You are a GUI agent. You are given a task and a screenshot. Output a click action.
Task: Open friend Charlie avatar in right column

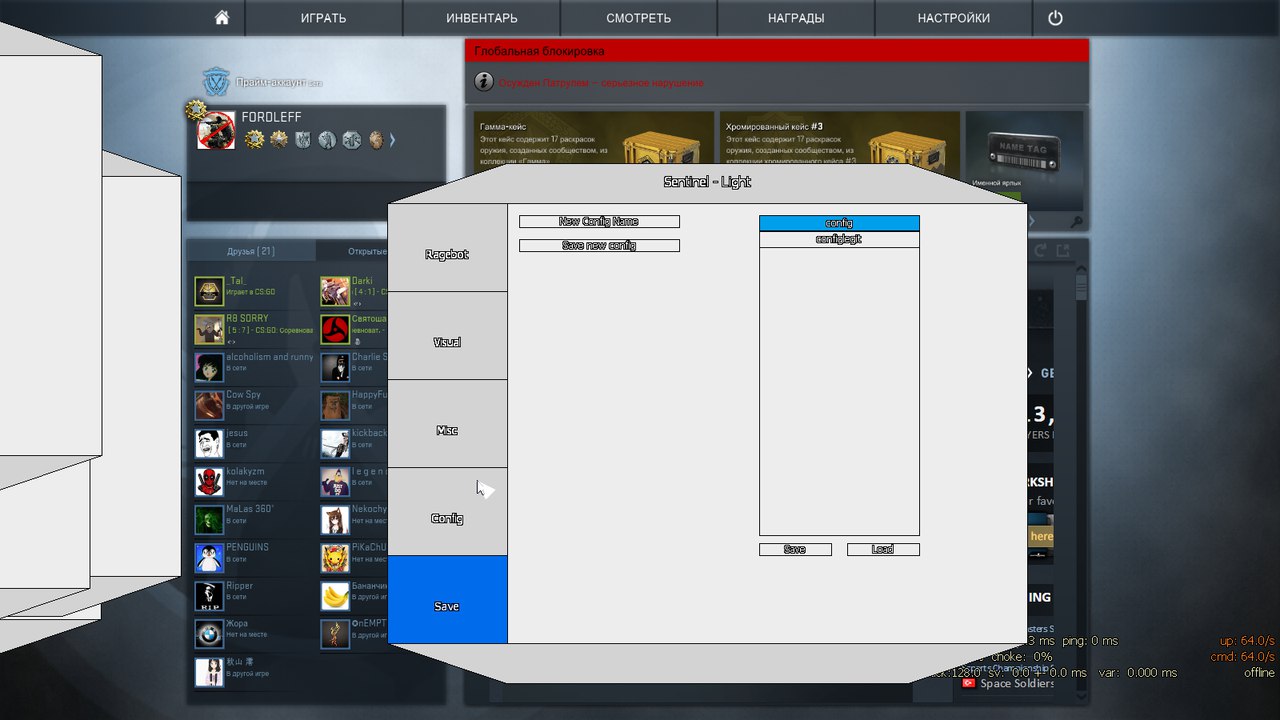(335, 367)
